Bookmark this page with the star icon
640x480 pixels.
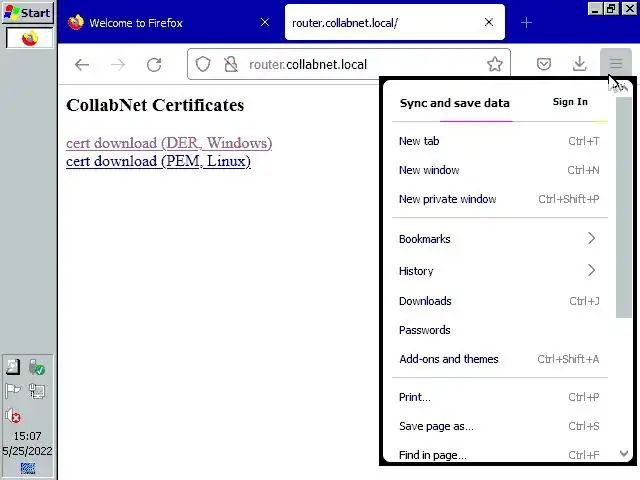pos(494,64)
